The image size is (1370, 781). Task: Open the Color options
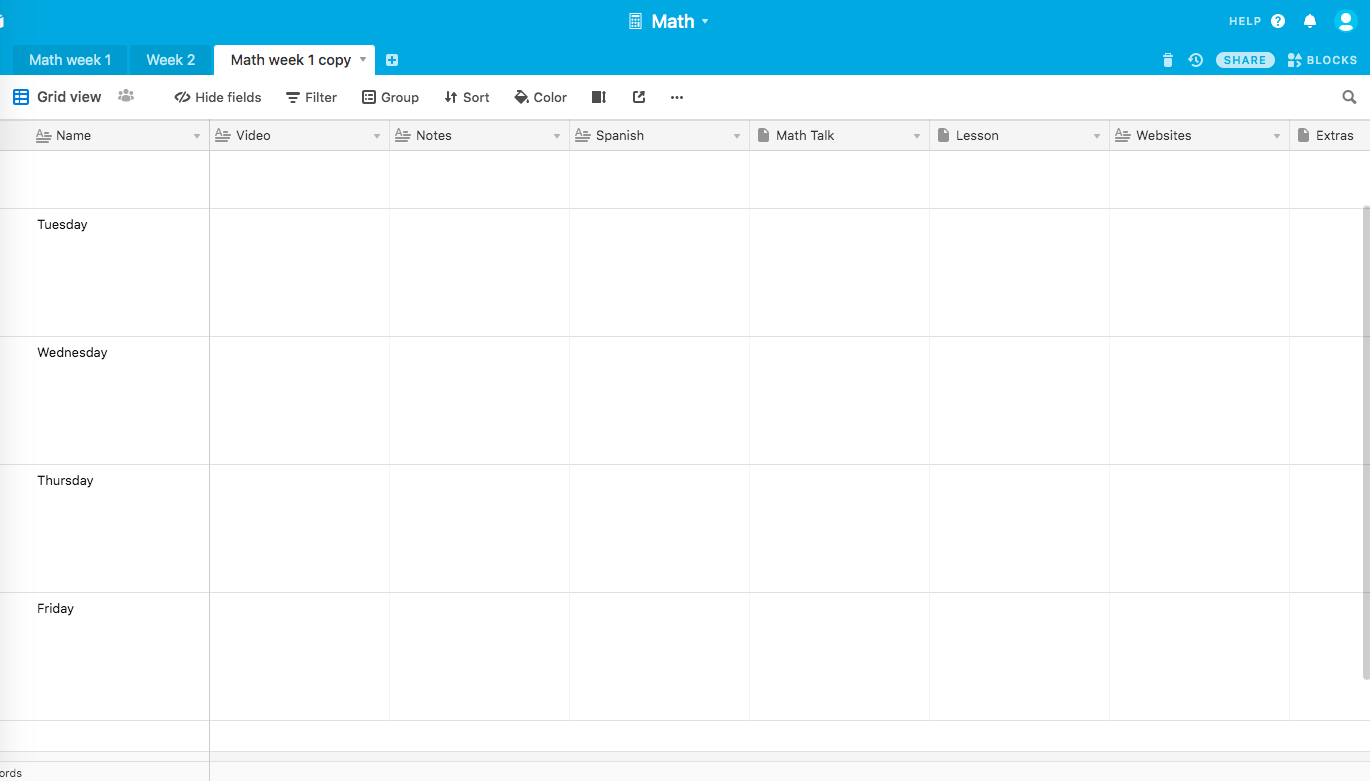coord(540,97)
